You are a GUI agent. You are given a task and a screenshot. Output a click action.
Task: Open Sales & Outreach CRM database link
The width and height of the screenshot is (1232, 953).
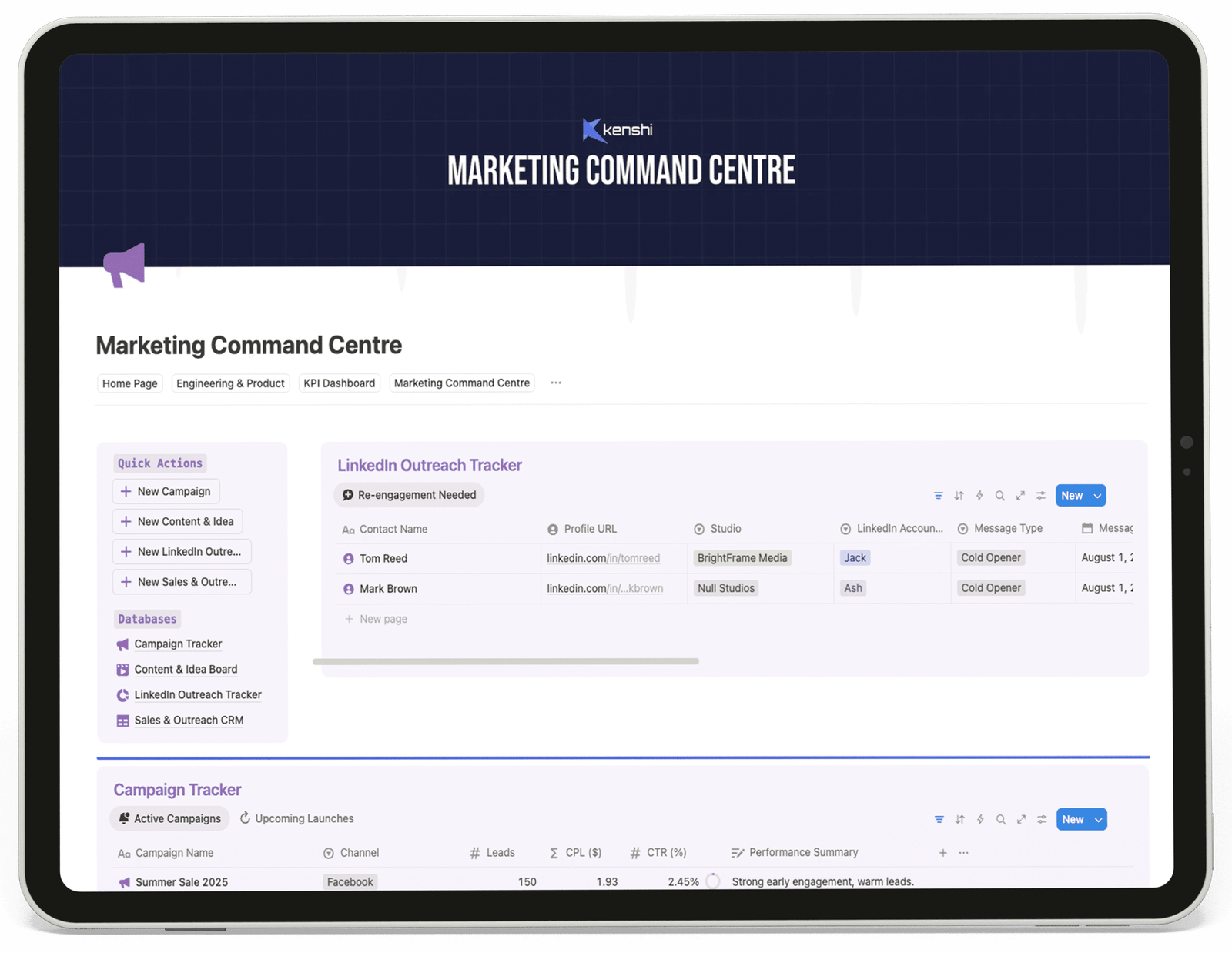click(189, 721)
